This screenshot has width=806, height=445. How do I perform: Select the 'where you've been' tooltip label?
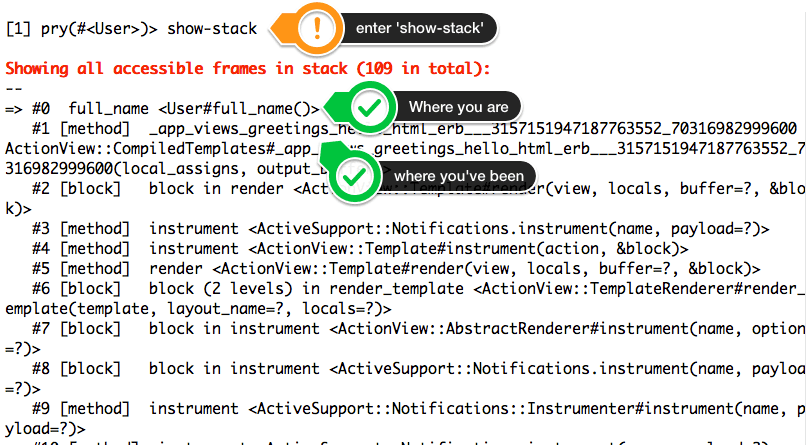(459, 176)
